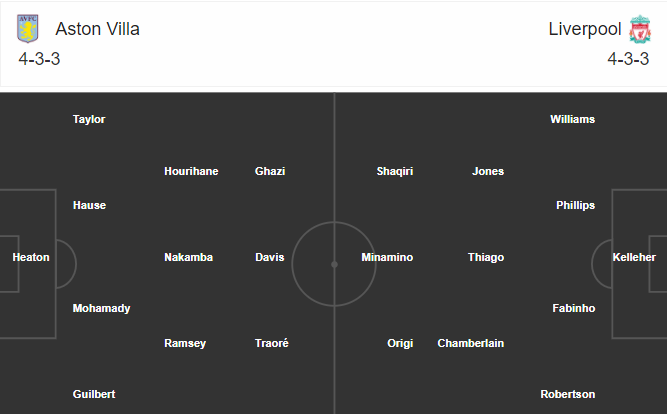This screenshot has height=414, width=667.
Task: Click player Taylor in Villa's defence
Action: click(x=89, y=119)
